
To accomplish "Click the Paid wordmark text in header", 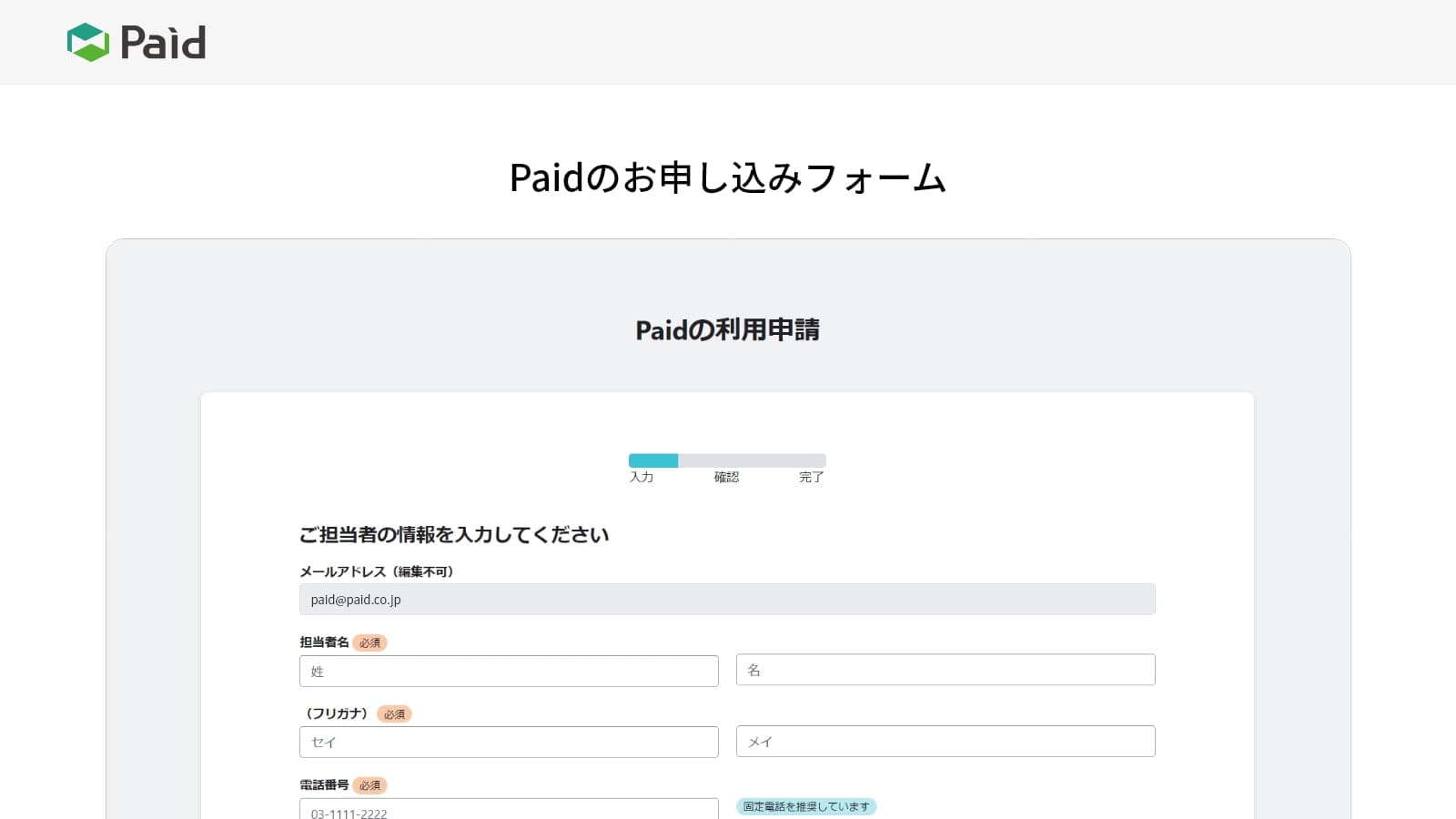I will [x=163, y=43].
